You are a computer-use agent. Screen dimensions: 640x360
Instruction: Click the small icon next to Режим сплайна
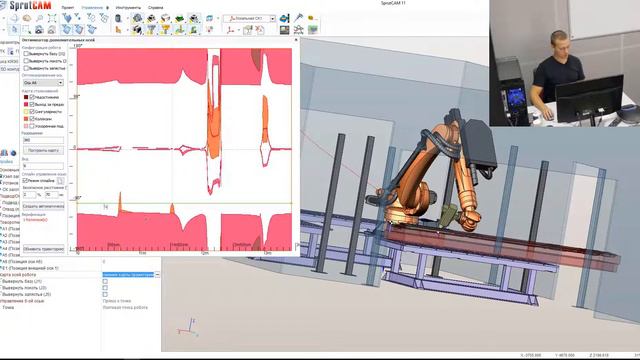tap(60, 180)
